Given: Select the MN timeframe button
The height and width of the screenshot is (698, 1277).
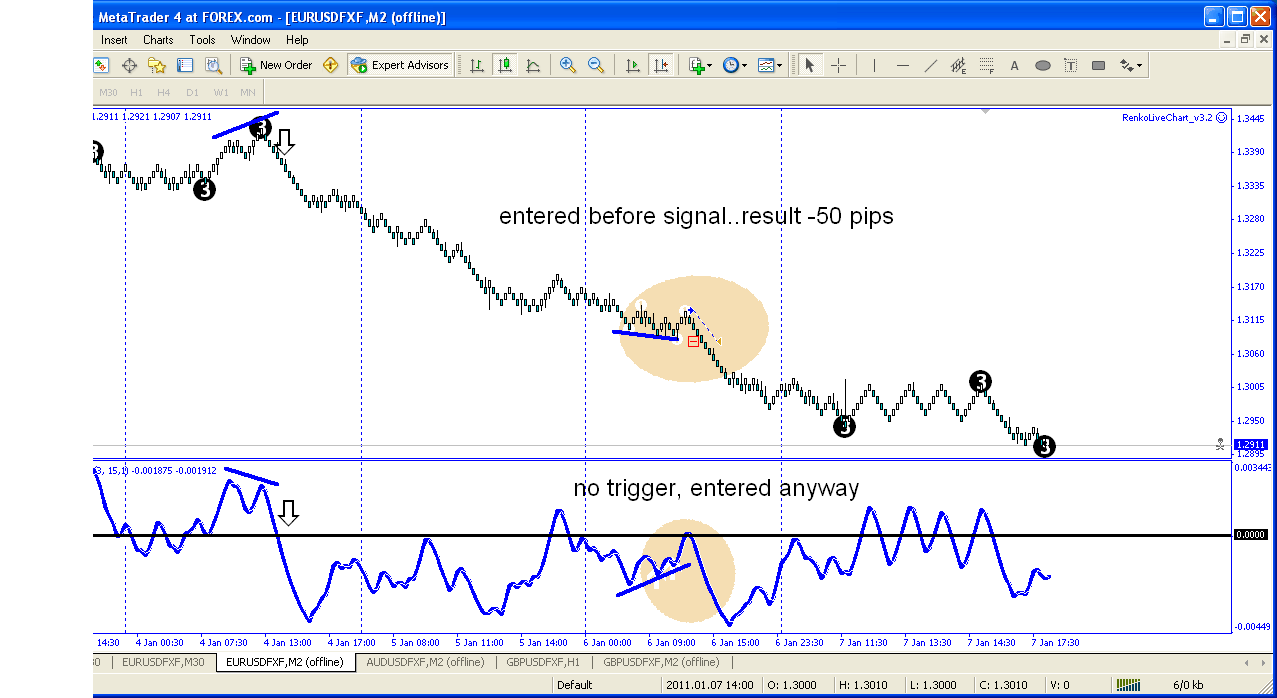Looking at the screenshot, I should 248,93.
